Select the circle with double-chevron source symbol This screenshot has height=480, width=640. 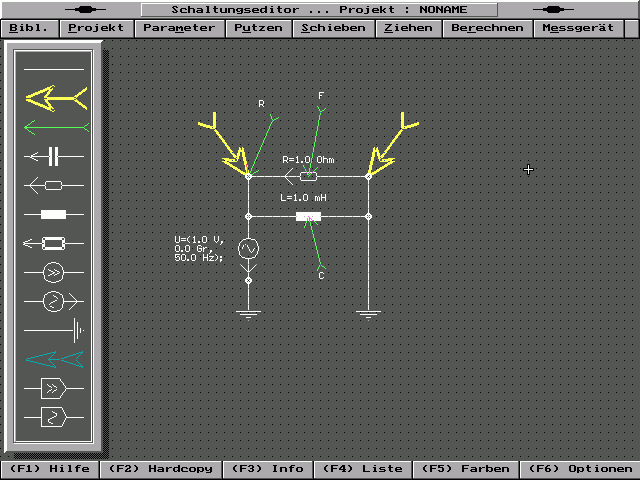pos(54,271)
